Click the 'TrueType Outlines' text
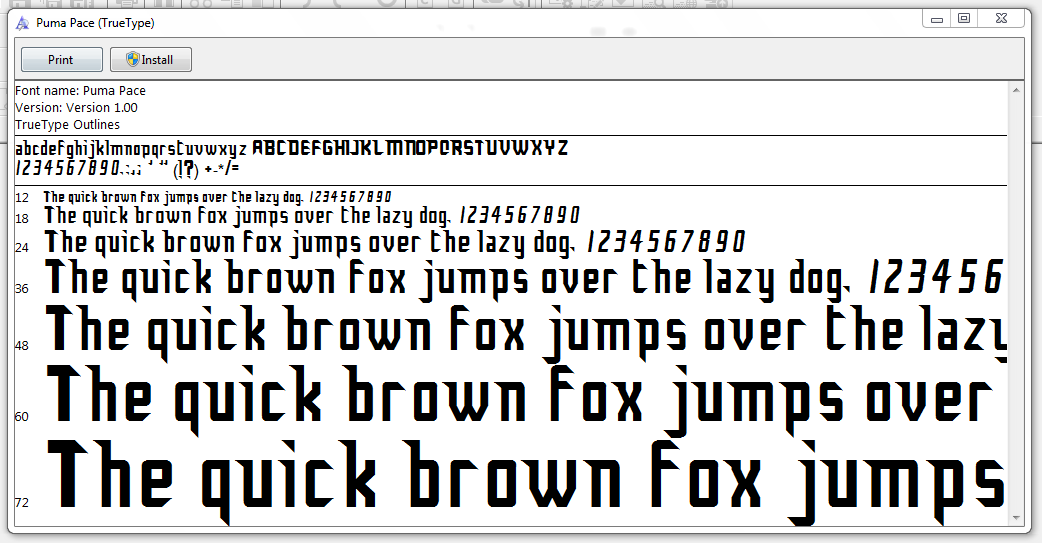 point(68,125)
